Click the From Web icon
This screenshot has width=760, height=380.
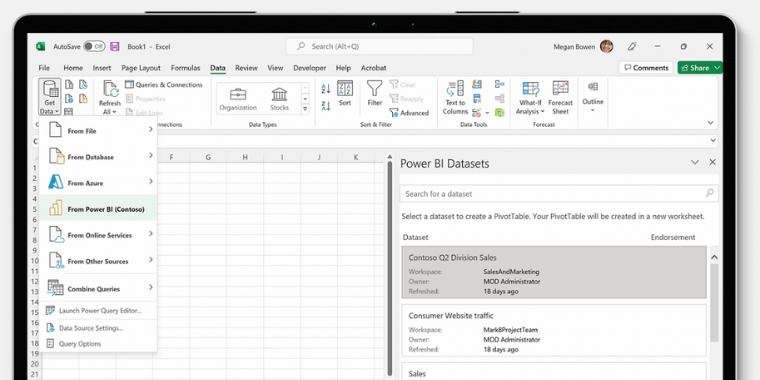69,98
